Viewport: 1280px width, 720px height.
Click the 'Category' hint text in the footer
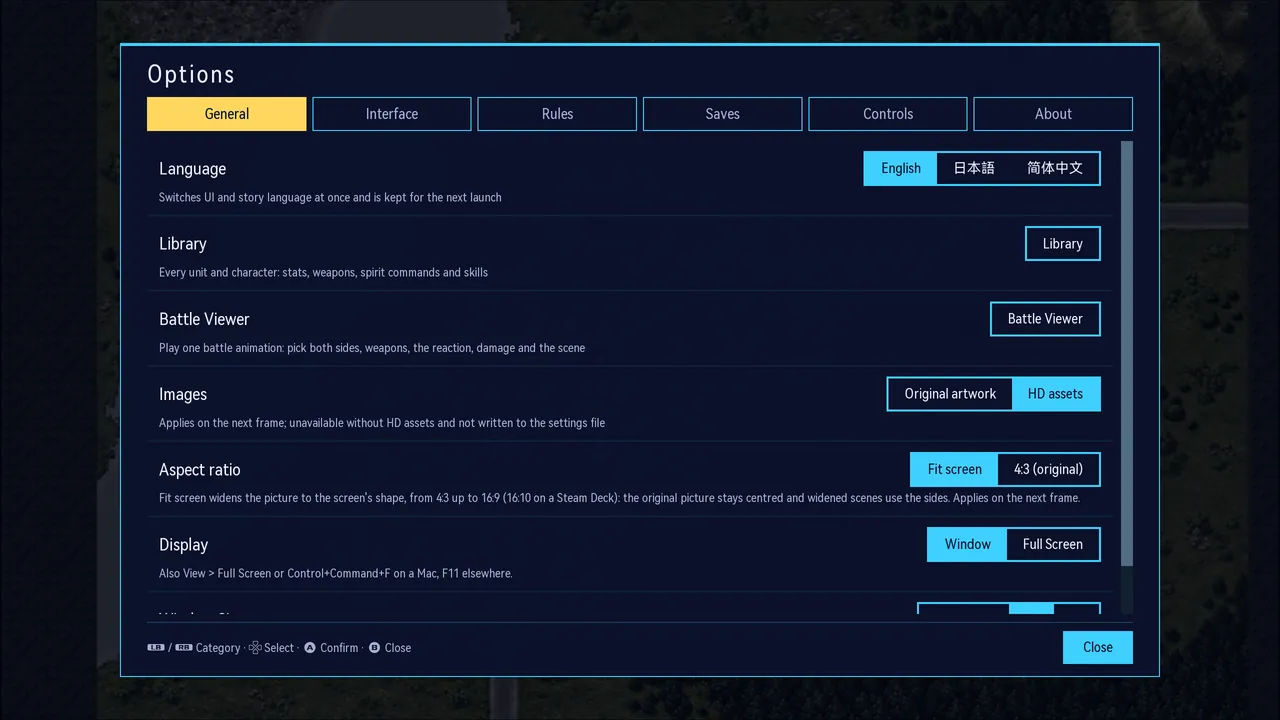[x=218, y=648]
